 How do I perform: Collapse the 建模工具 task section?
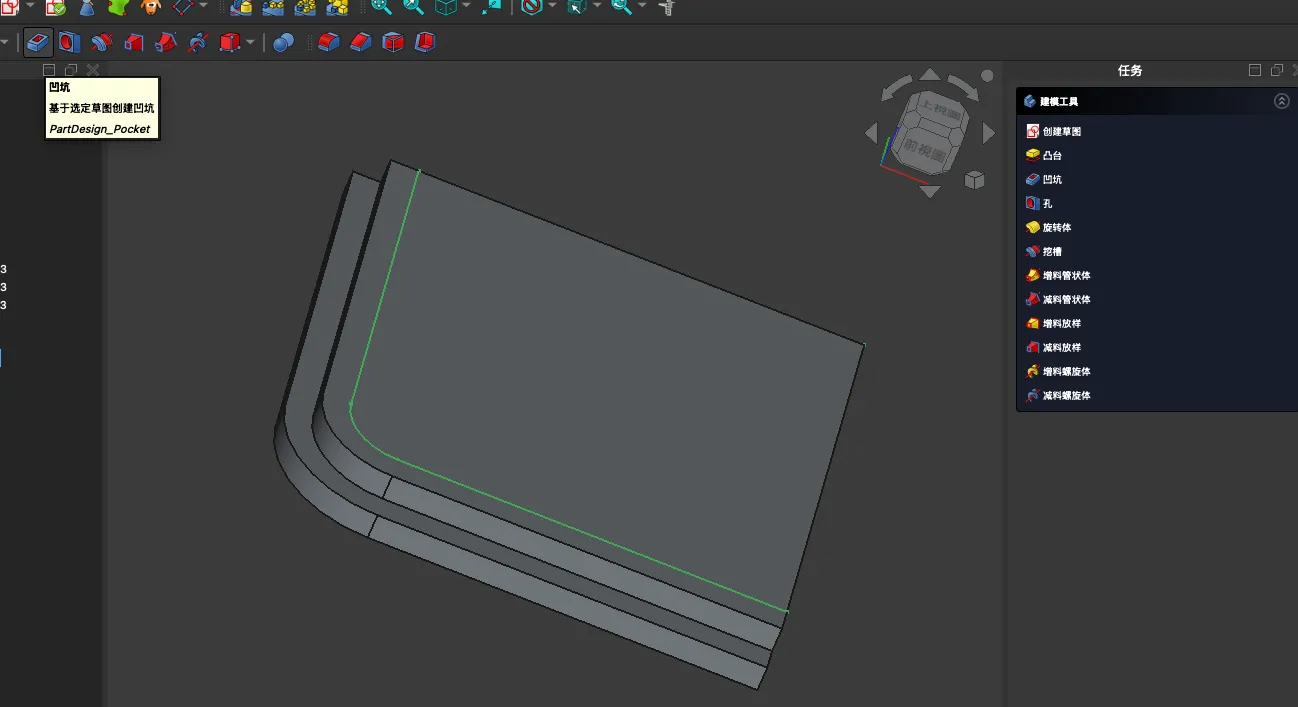coord(1281,101)
